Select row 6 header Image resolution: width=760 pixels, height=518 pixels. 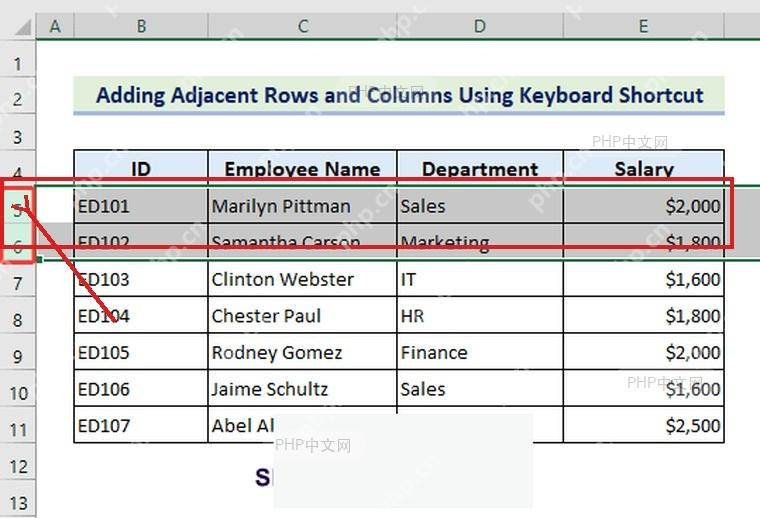17,242
